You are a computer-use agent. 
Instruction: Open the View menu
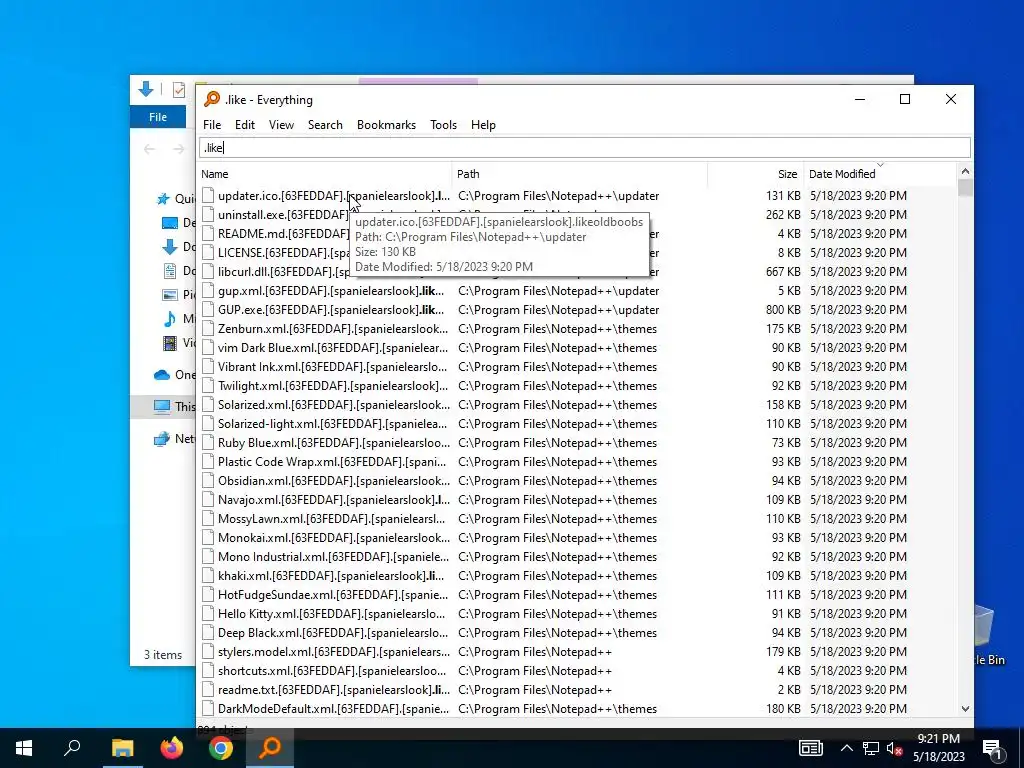(x=281, y=125)
